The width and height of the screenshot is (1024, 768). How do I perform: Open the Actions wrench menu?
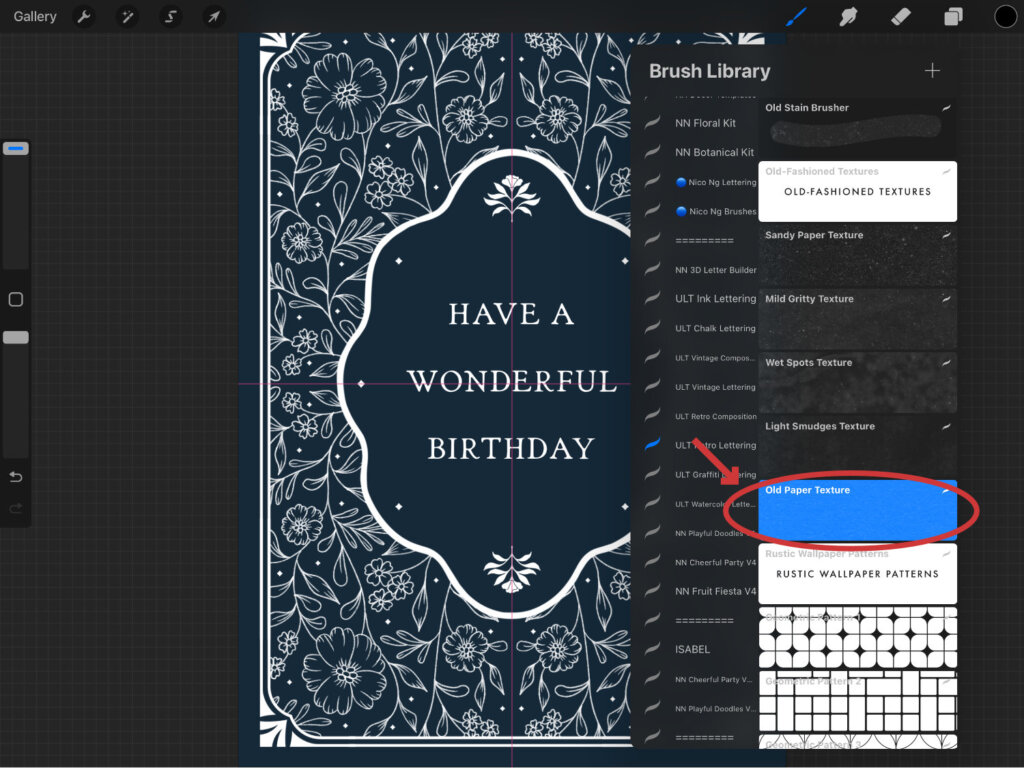(x=84, y=17)
